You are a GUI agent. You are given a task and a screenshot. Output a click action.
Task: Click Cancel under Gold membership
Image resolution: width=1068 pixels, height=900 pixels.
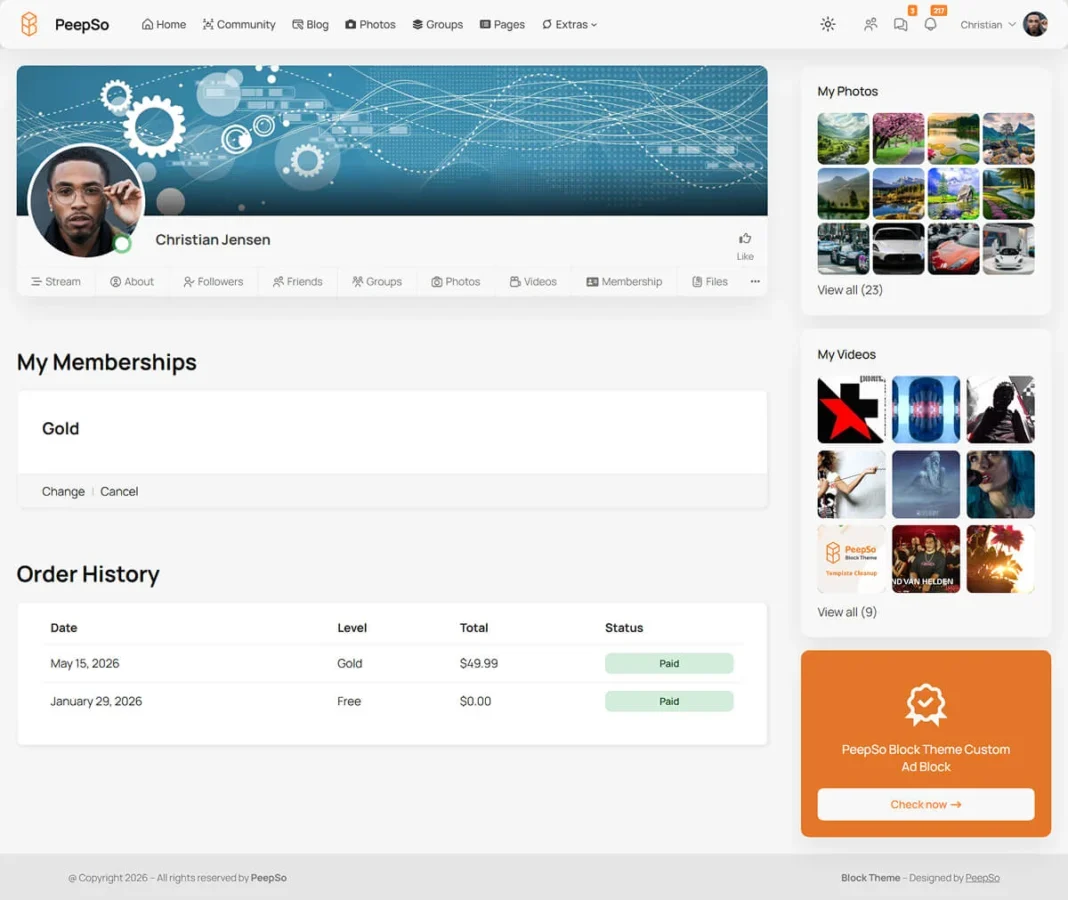click(x=119, y=491)
